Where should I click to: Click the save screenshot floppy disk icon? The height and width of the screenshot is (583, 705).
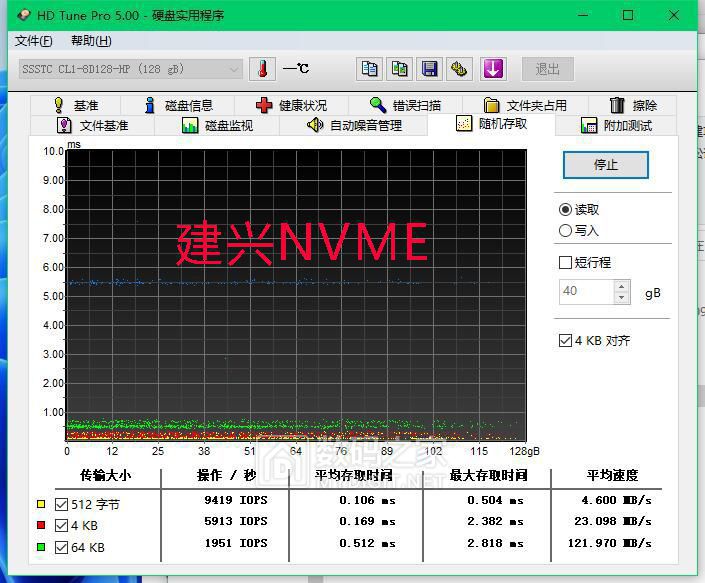click(429, 69)
